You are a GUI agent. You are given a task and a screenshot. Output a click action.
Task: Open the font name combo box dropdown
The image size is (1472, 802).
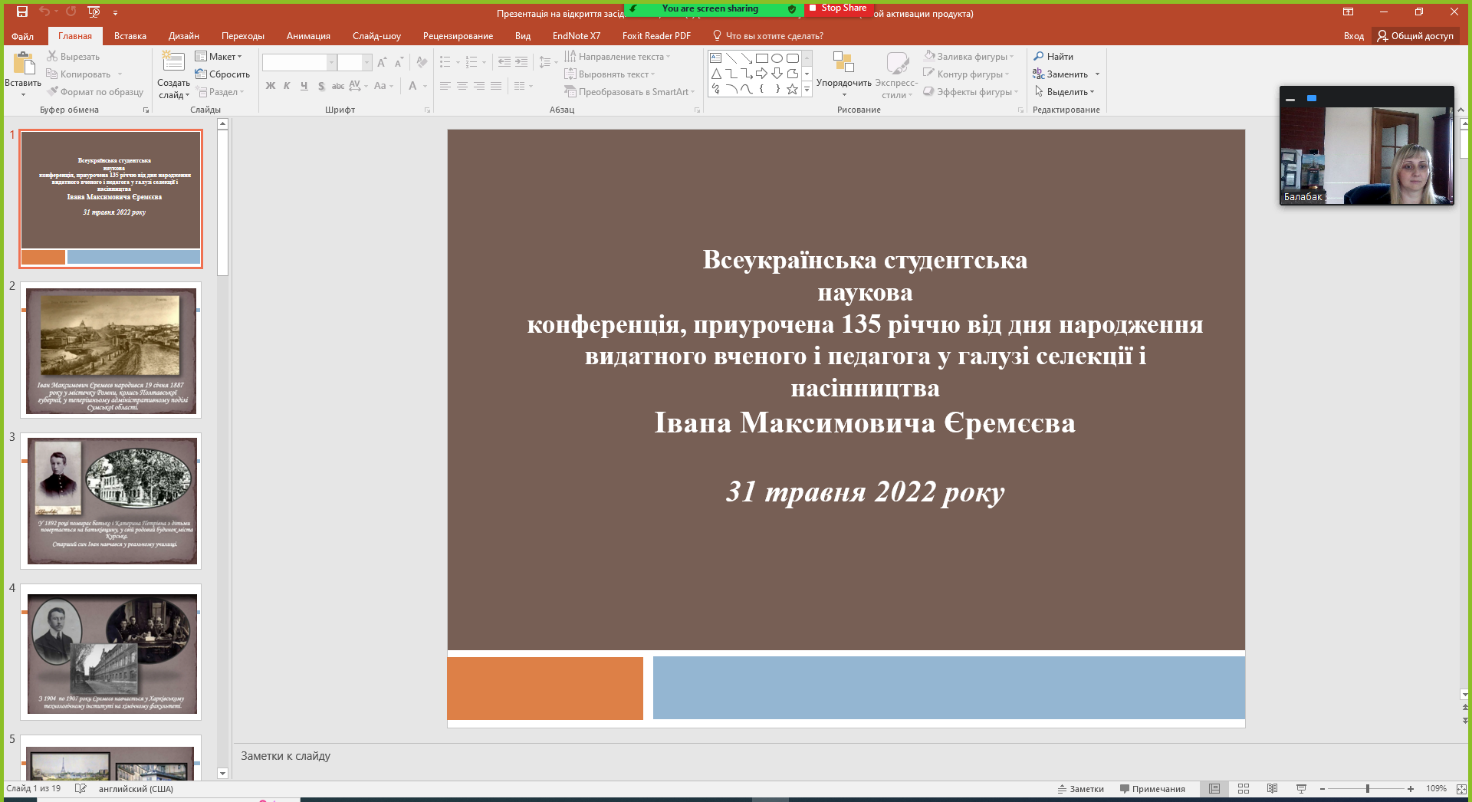click(332, 62)
